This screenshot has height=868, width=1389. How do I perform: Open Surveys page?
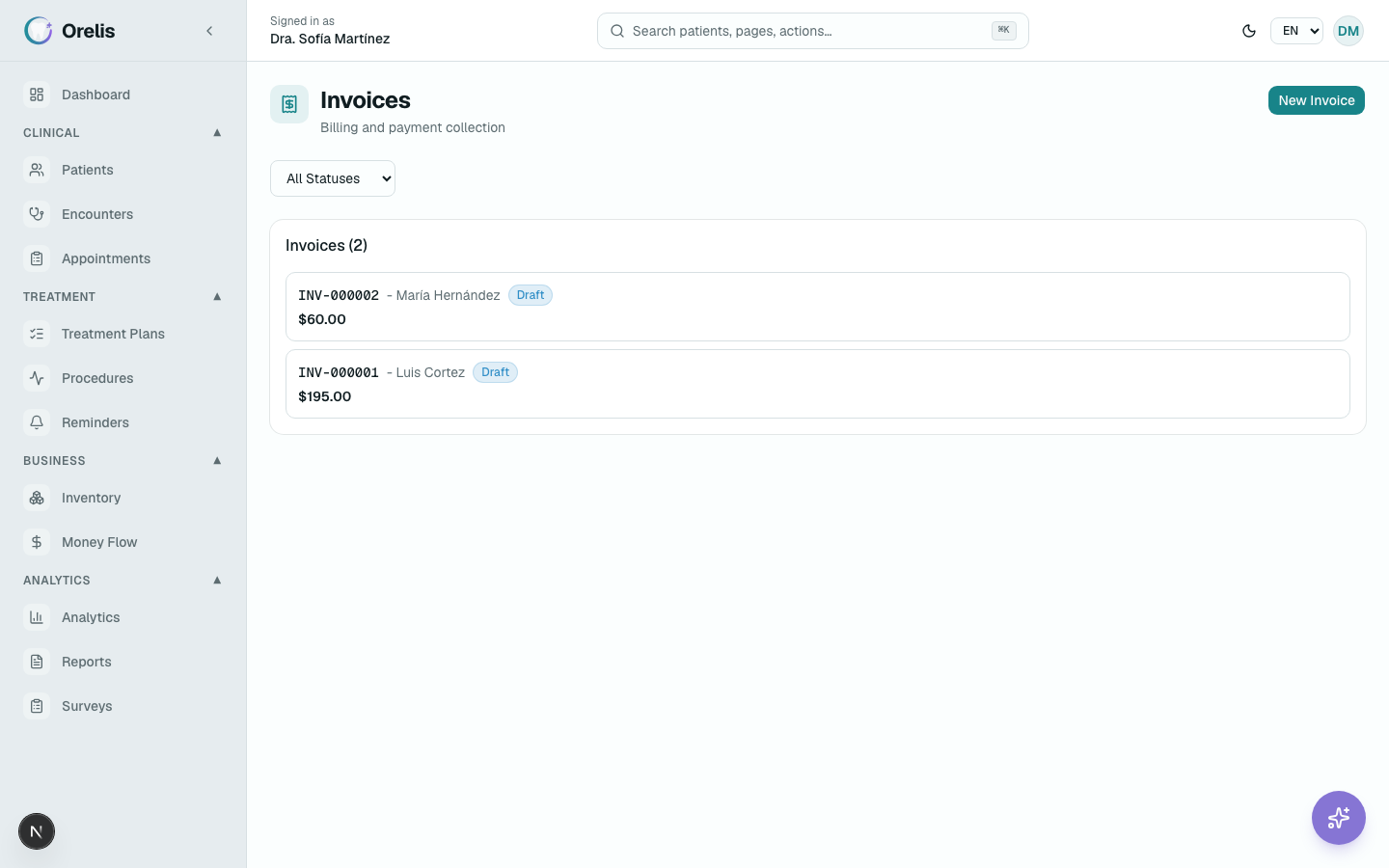123,706
